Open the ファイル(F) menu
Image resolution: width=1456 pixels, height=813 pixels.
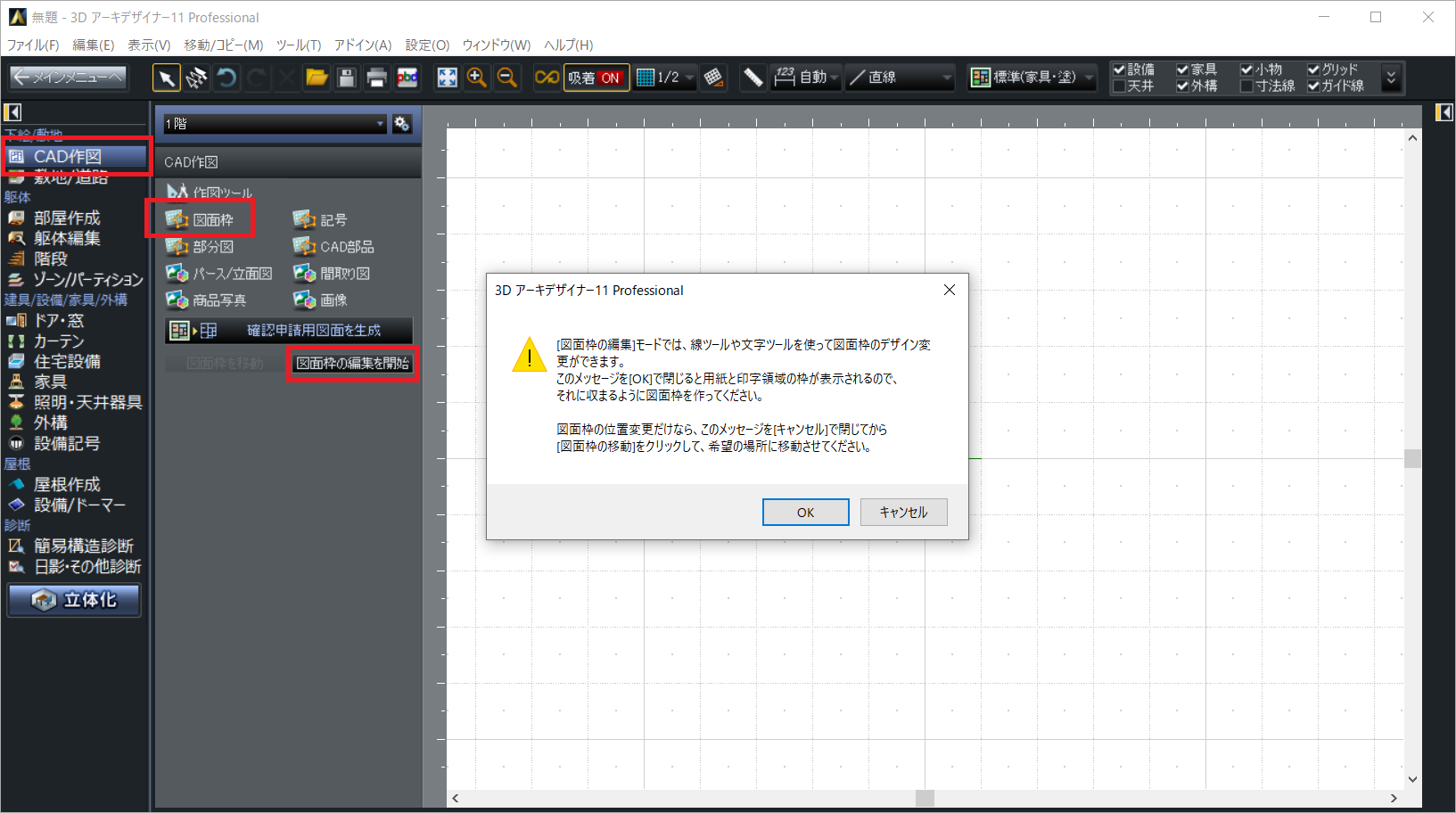tap(33, 45)
